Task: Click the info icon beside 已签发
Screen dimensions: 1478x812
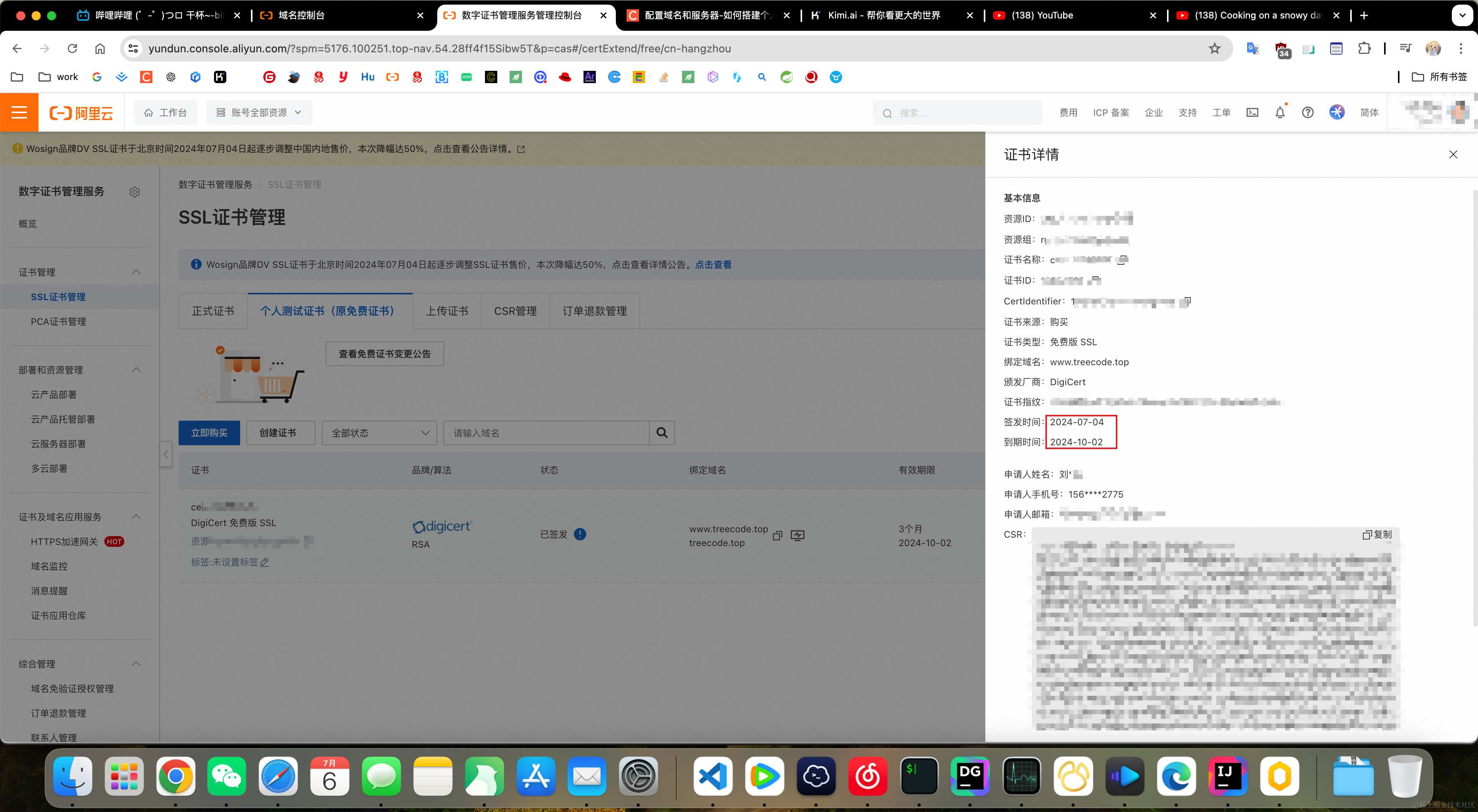Action: tap(580, 534)
